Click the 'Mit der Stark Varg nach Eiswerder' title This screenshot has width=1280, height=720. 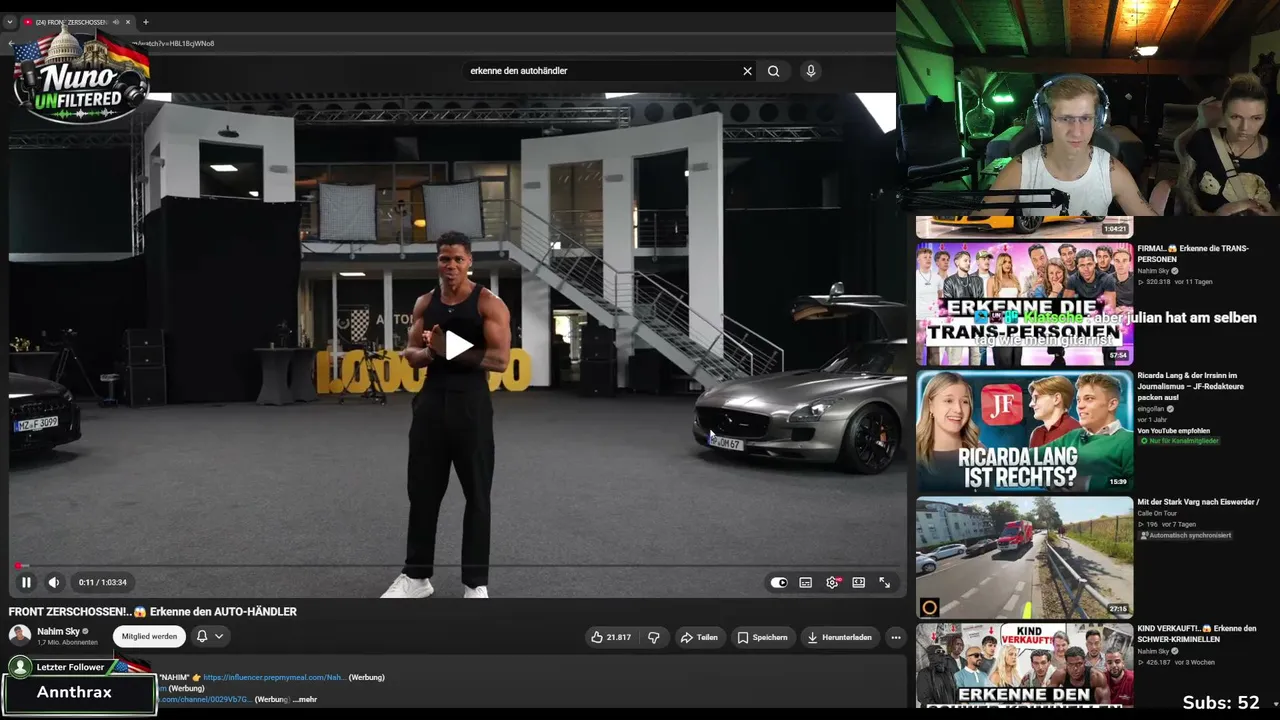tap(1198, 502)
